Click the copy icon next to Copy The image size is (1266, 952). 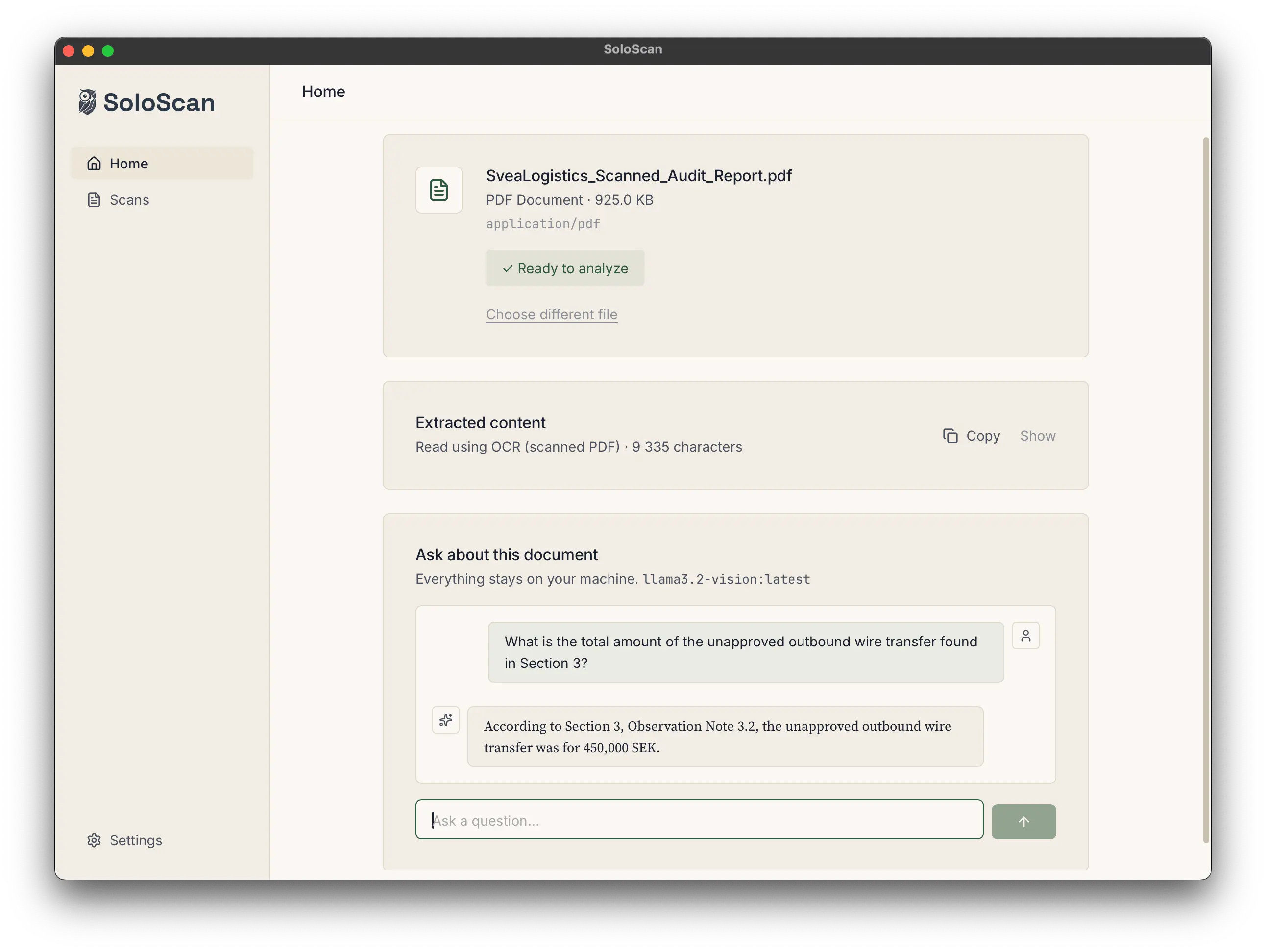coord(950,436)
